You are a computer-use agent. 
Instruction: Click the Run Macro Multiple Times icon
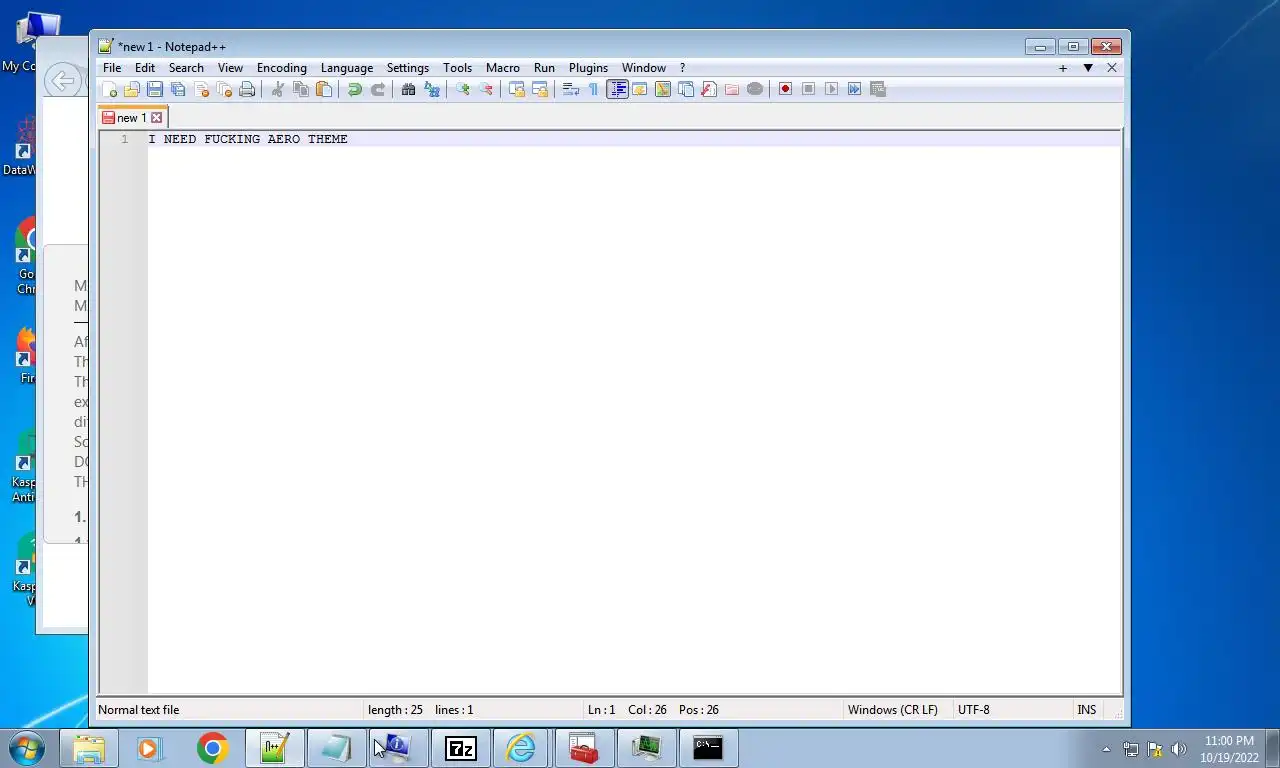tap(855, 89)
